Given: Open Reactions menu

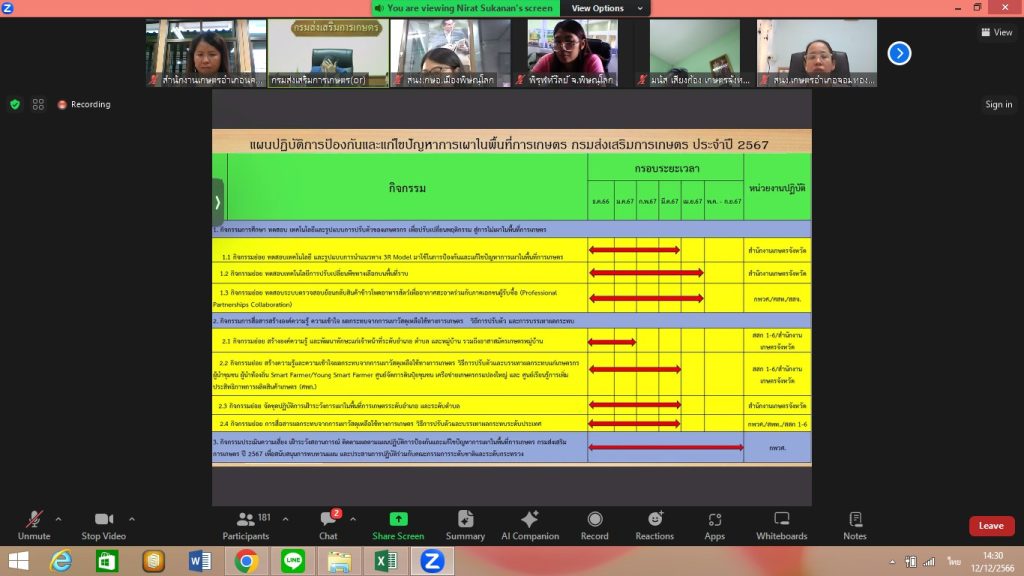Looking at the screenshot, I should [x=654, y=525].
